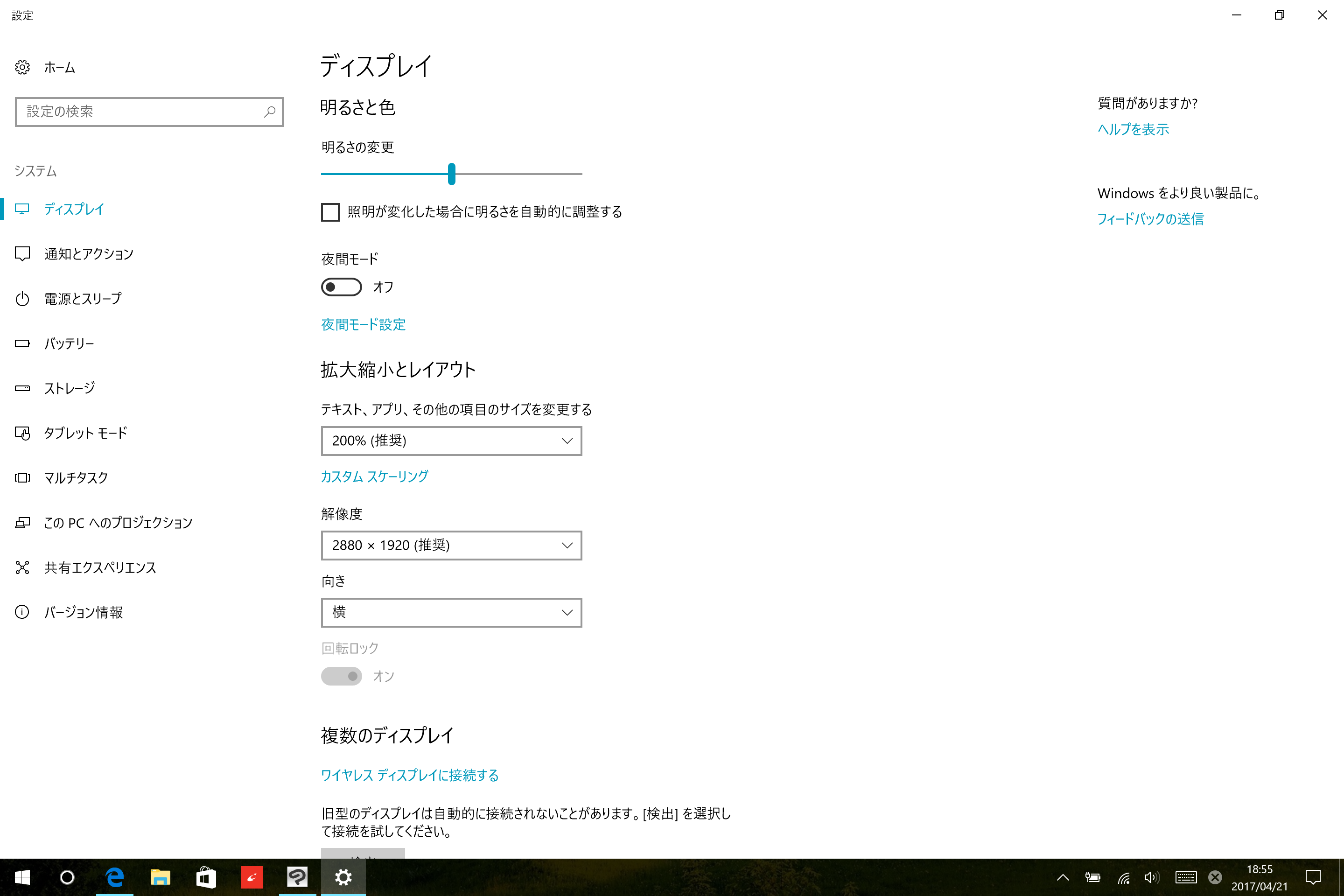The width and height of the screenshot is (1344, 896).
Task: Select 通知とアクション in the sidebar
Action: coord(89,254)
